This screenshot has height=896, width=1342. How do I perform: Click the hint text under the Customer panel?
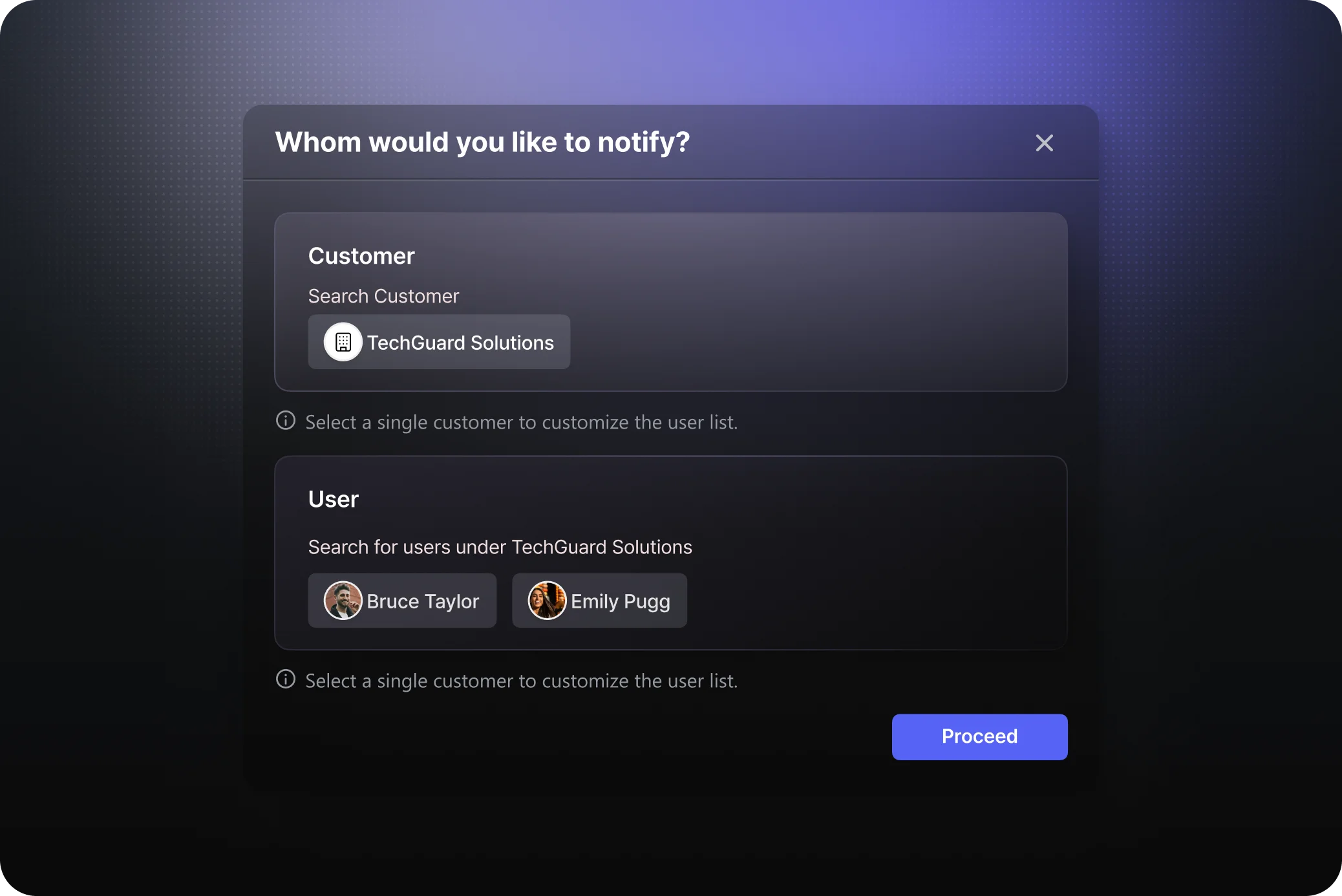(521, 422)
